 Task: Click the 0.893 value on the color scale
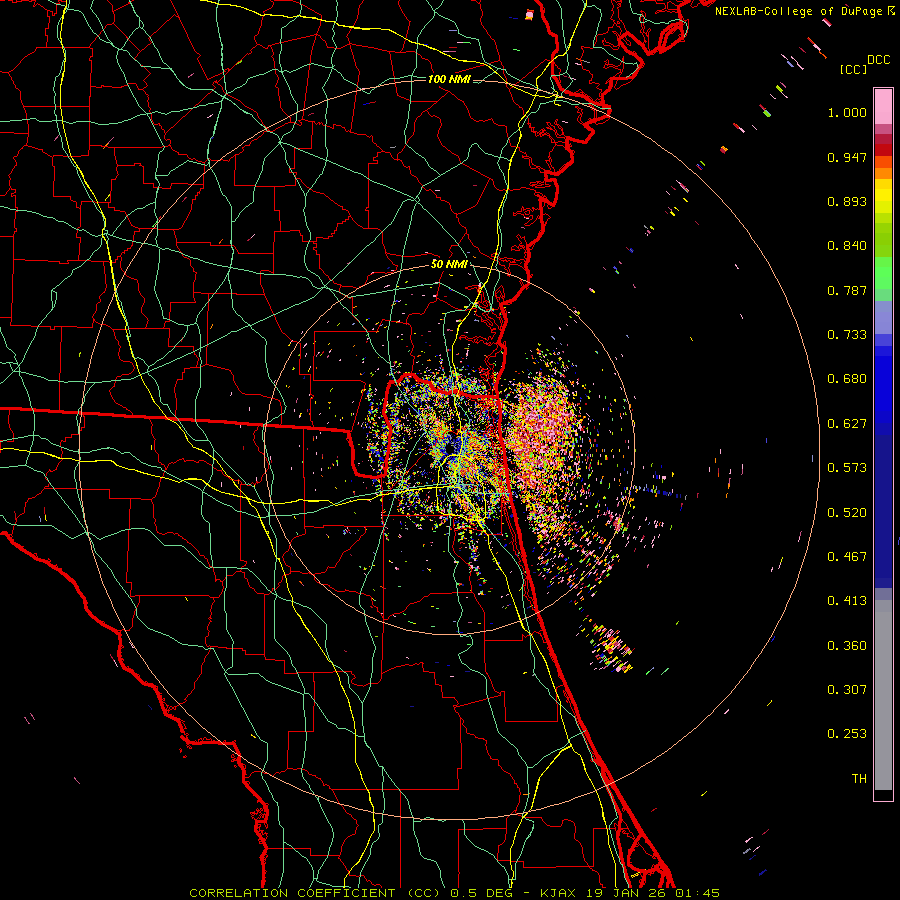click(x=847, y=201)
